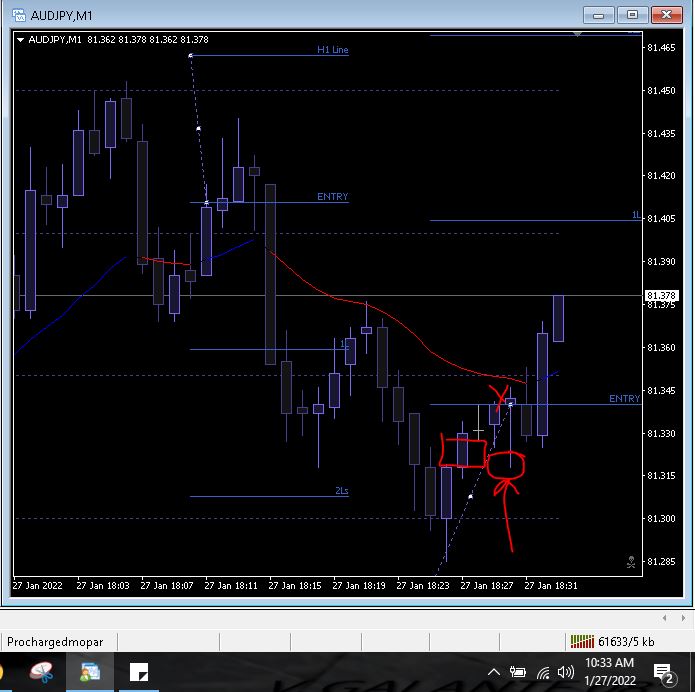Click the 81.360 price scale label
This screenshot has height=692, width=695.
click(x=661, y=348)
